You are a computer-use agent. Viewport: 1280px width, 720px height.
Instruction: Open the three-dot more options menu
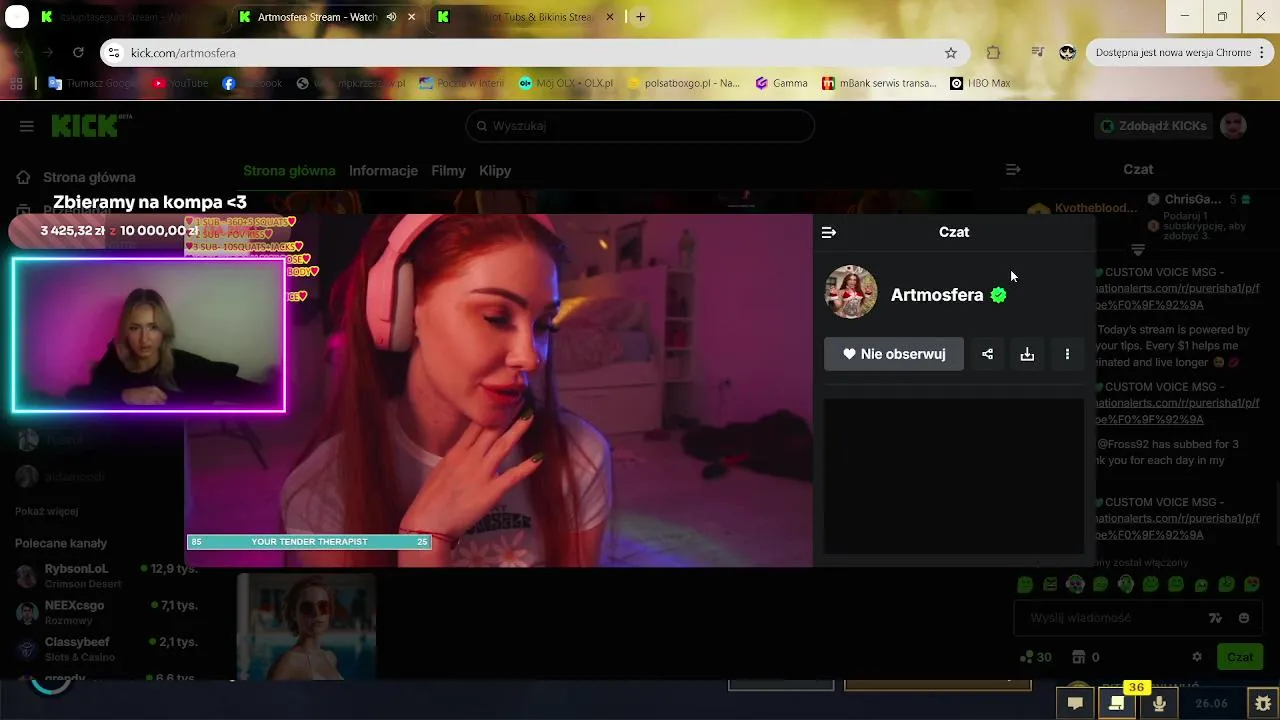1067,354
